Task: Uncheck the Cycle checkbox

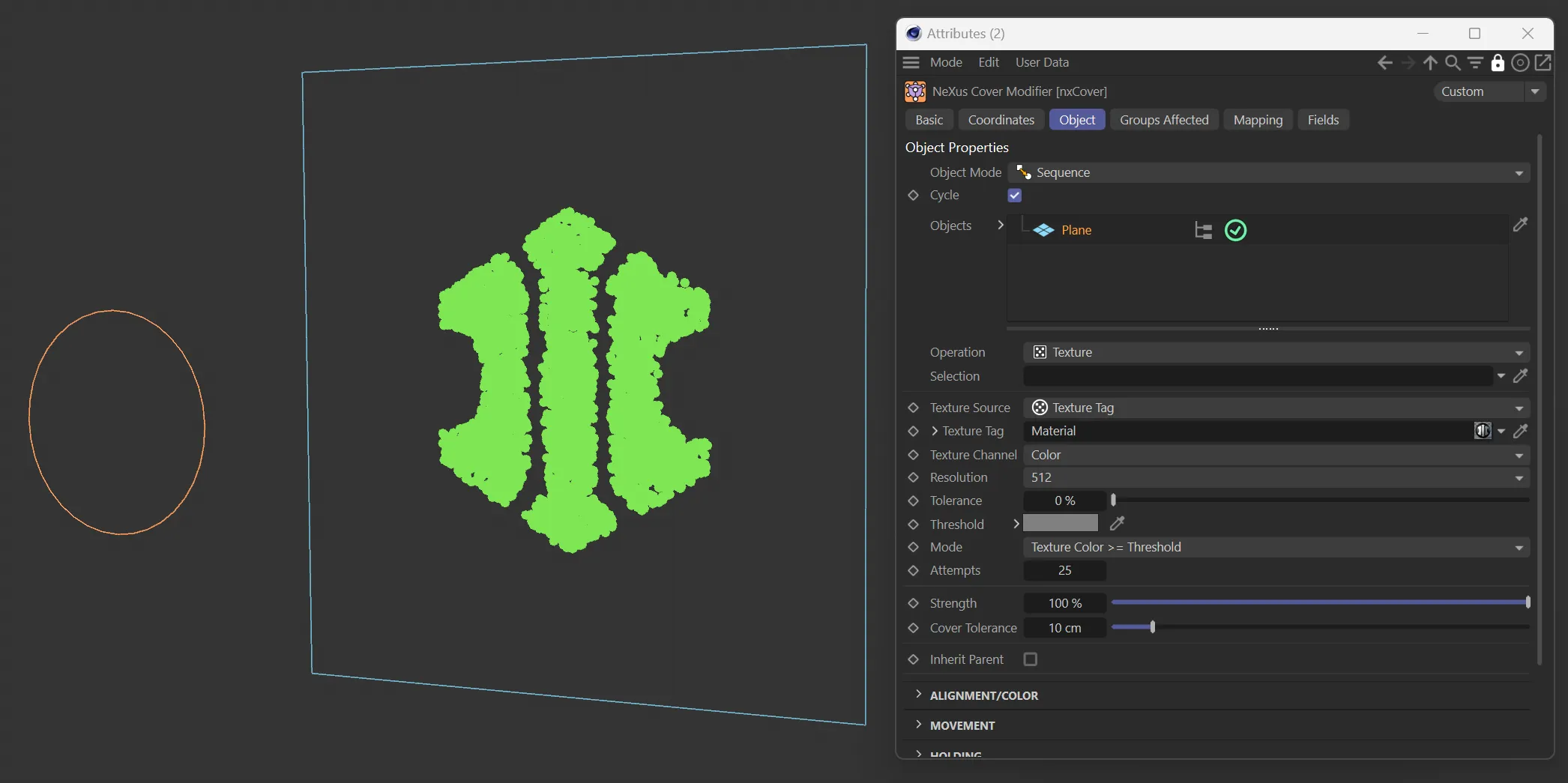Action: pos(1015,196)
